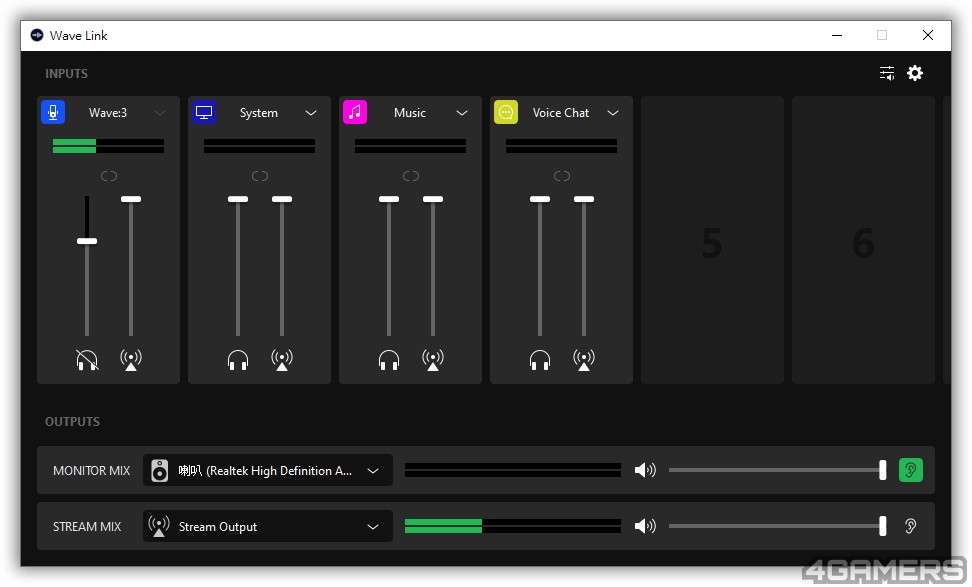Mute Voice Chat headphone monitor output
The image size is (972, 587).
pyautogui.click(x=540, y=360)
